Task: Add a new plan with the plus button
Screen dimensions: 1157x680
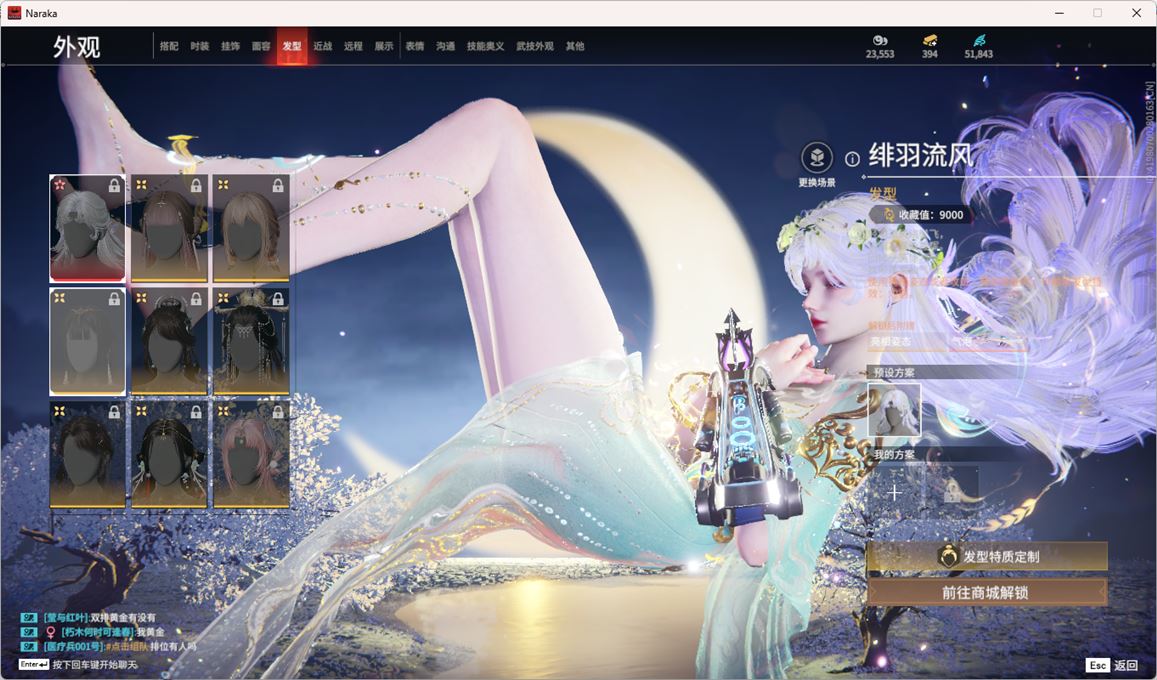Action: point(894,493)
